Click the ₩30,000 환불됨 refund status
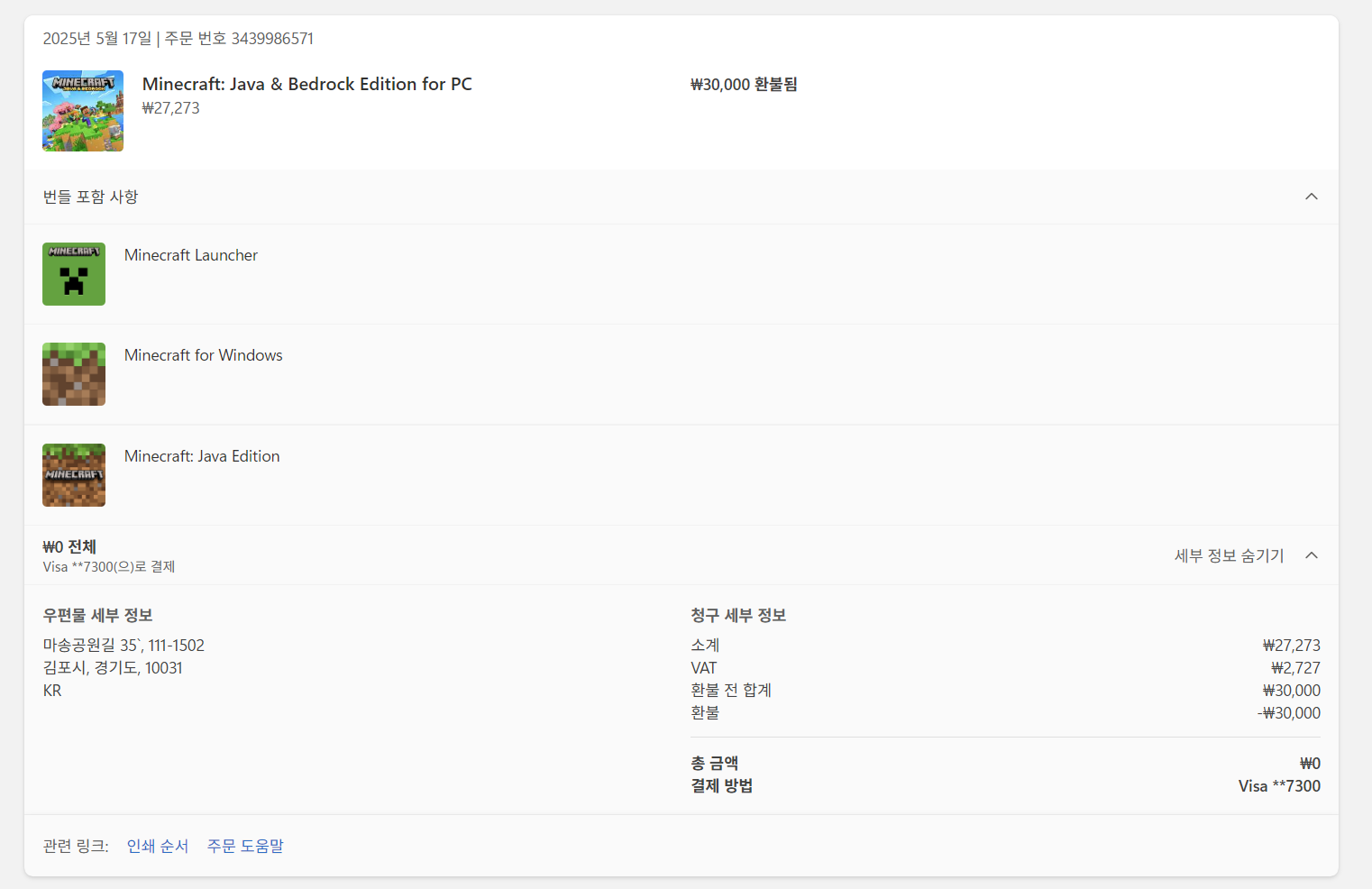Screen dimensions: 1372x889 click(x=744, y=84)
